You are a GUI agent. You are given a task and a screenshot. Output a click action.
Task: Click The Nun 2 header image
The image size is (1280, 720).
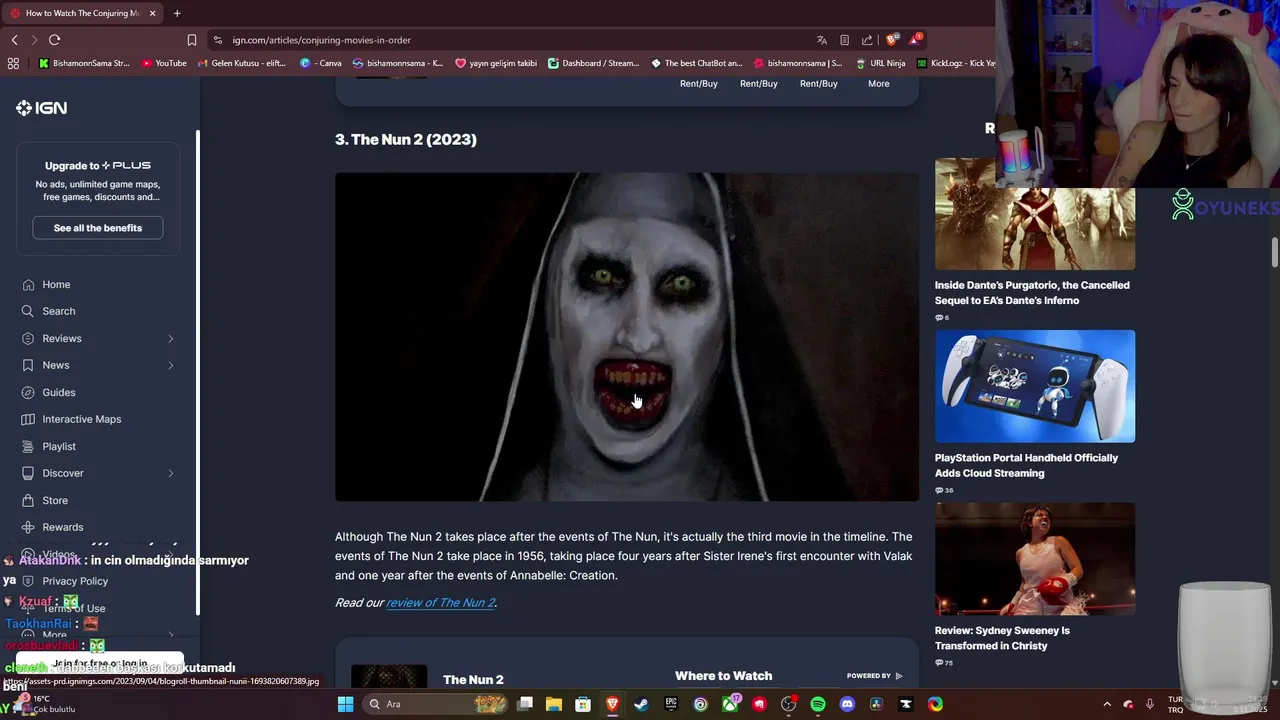[x=627, y=337]
